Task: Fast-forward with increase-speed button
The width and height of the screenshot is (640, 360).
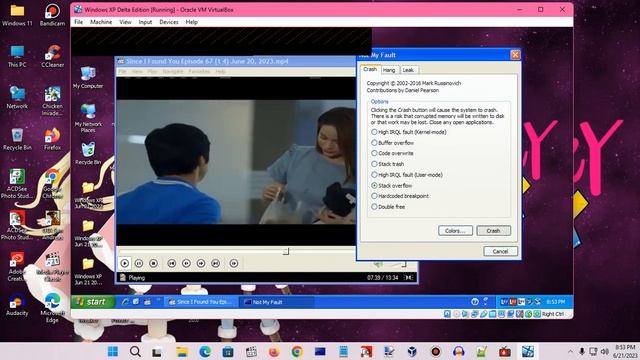Action: click(201, 264)
